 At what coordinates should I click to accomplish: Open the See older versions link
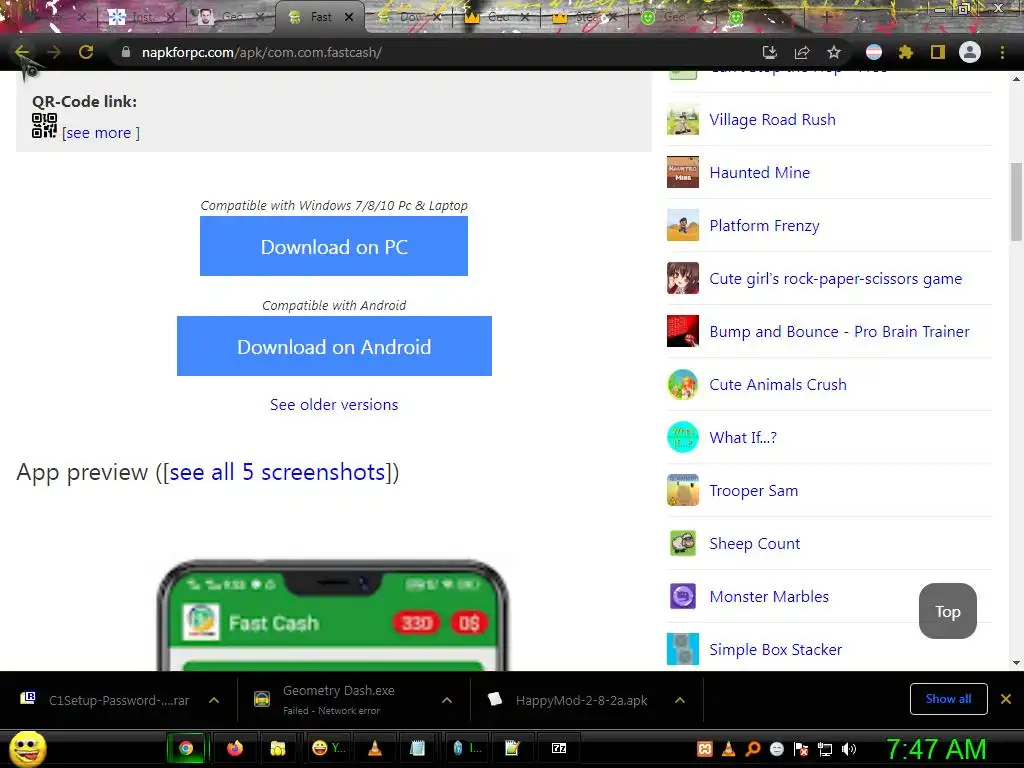pos(334,404)
